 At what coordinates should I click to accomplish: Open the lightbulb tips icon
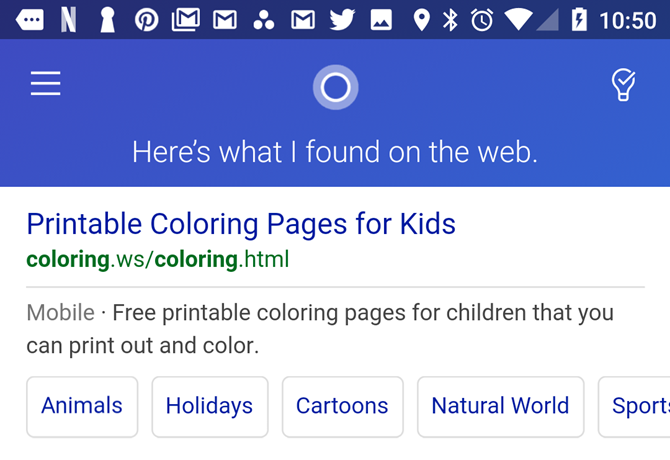[x=623, y=86]
